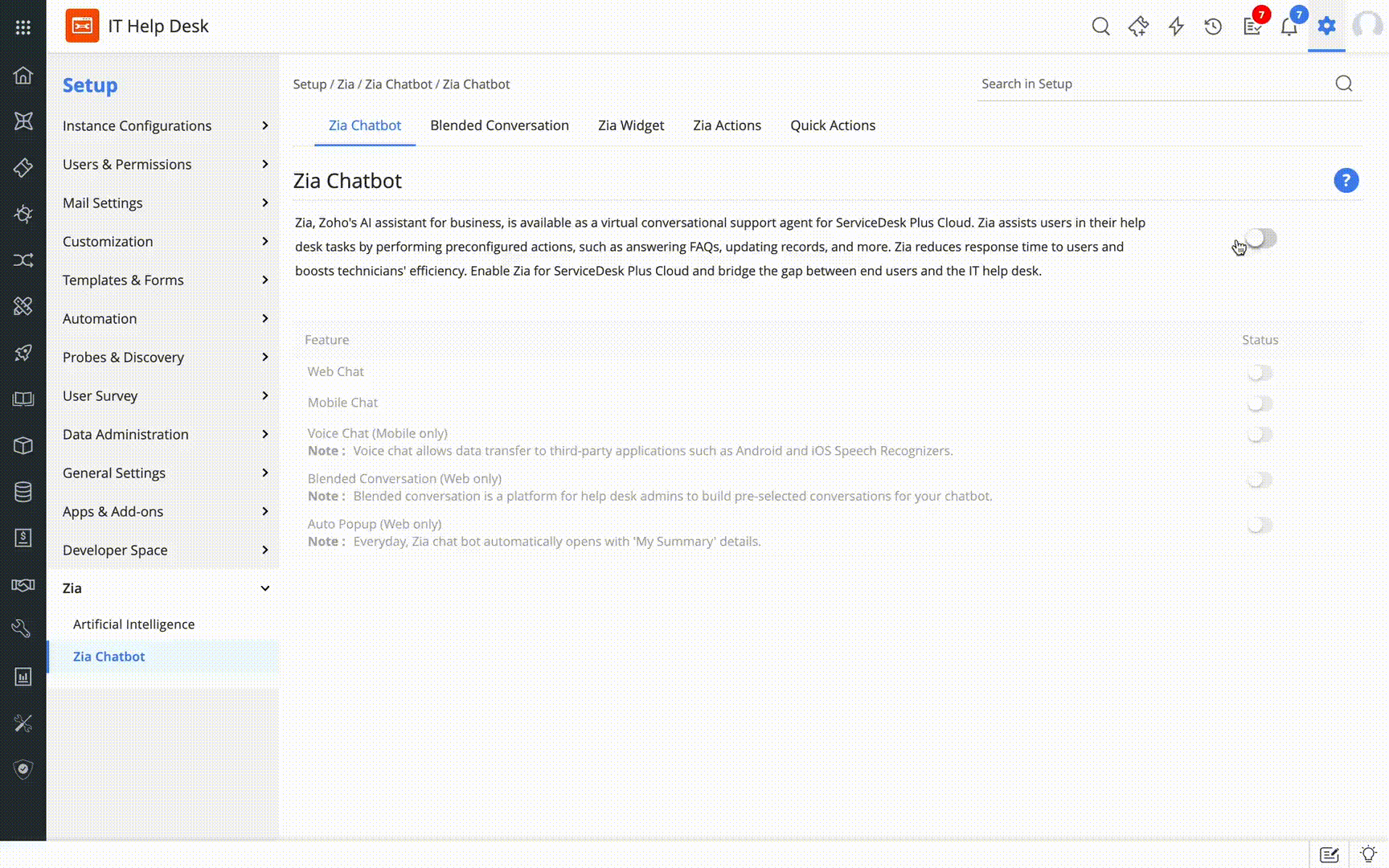
Task: Expand Instance Configurations in Setup menu
Action: point(164,125)
